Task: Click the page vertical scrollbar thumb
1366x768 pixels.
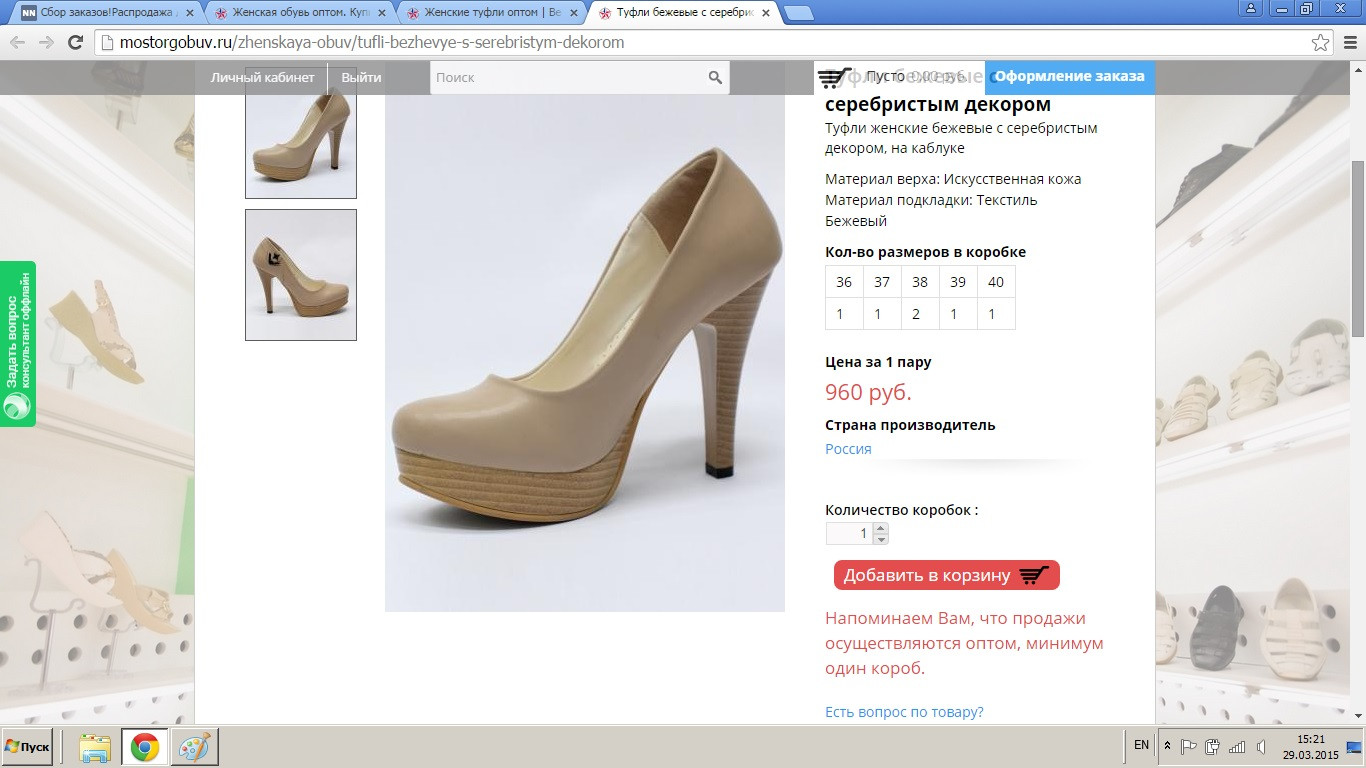Action: 1358,248
